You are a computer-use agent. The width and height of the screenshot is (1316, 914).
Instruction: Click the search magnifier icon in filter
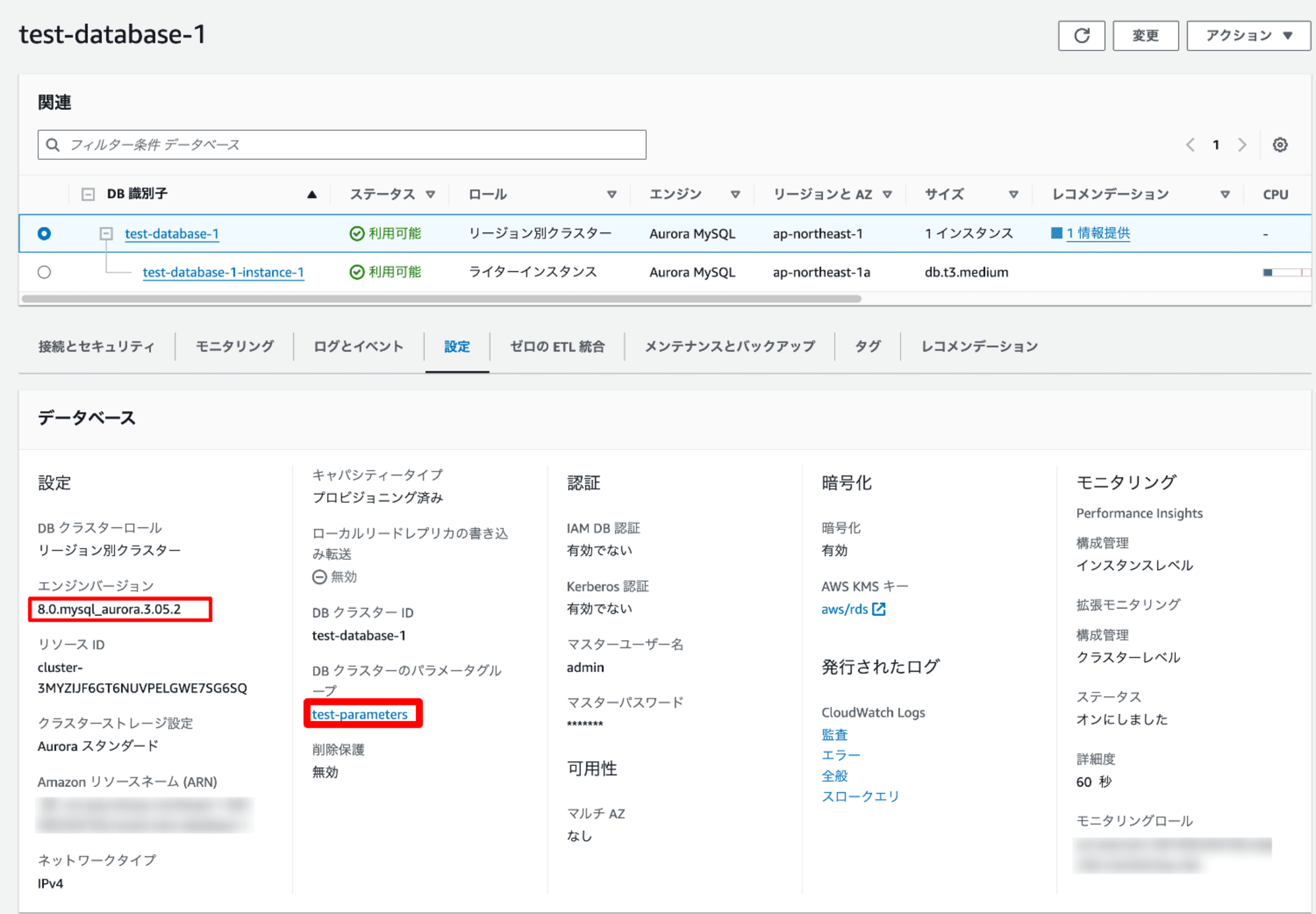53,145
